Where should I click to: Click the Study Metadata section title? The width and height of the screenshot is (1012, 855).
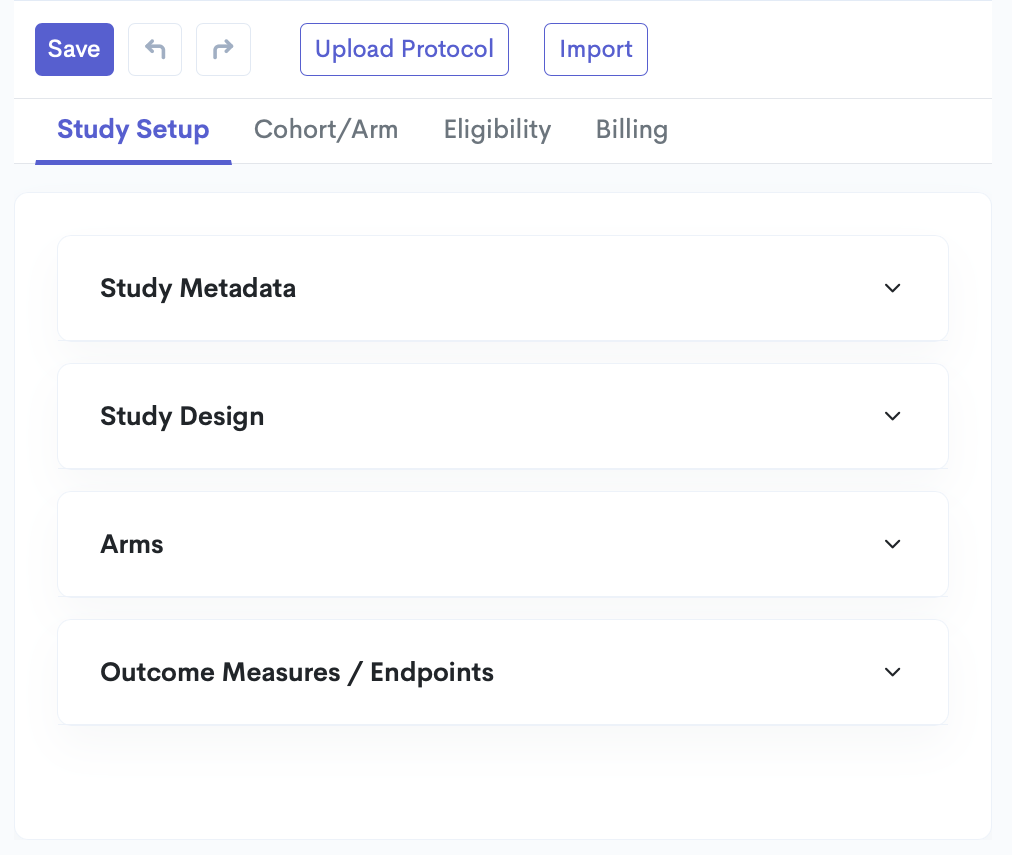pyautogui.click(x=198, y=288)
